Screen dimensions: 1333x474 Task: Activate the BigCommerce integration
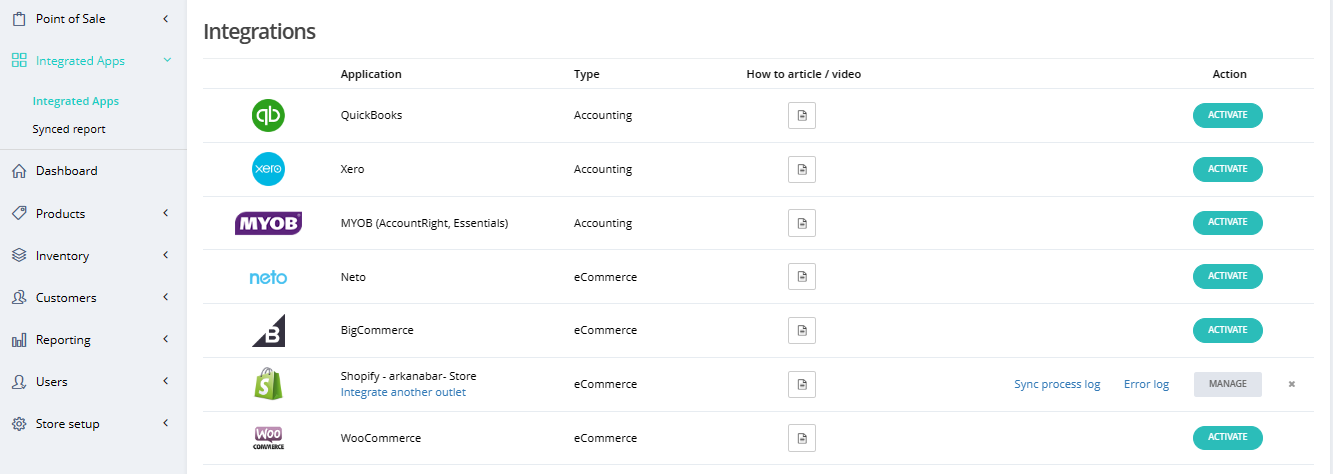click(x=1228, y=330)
